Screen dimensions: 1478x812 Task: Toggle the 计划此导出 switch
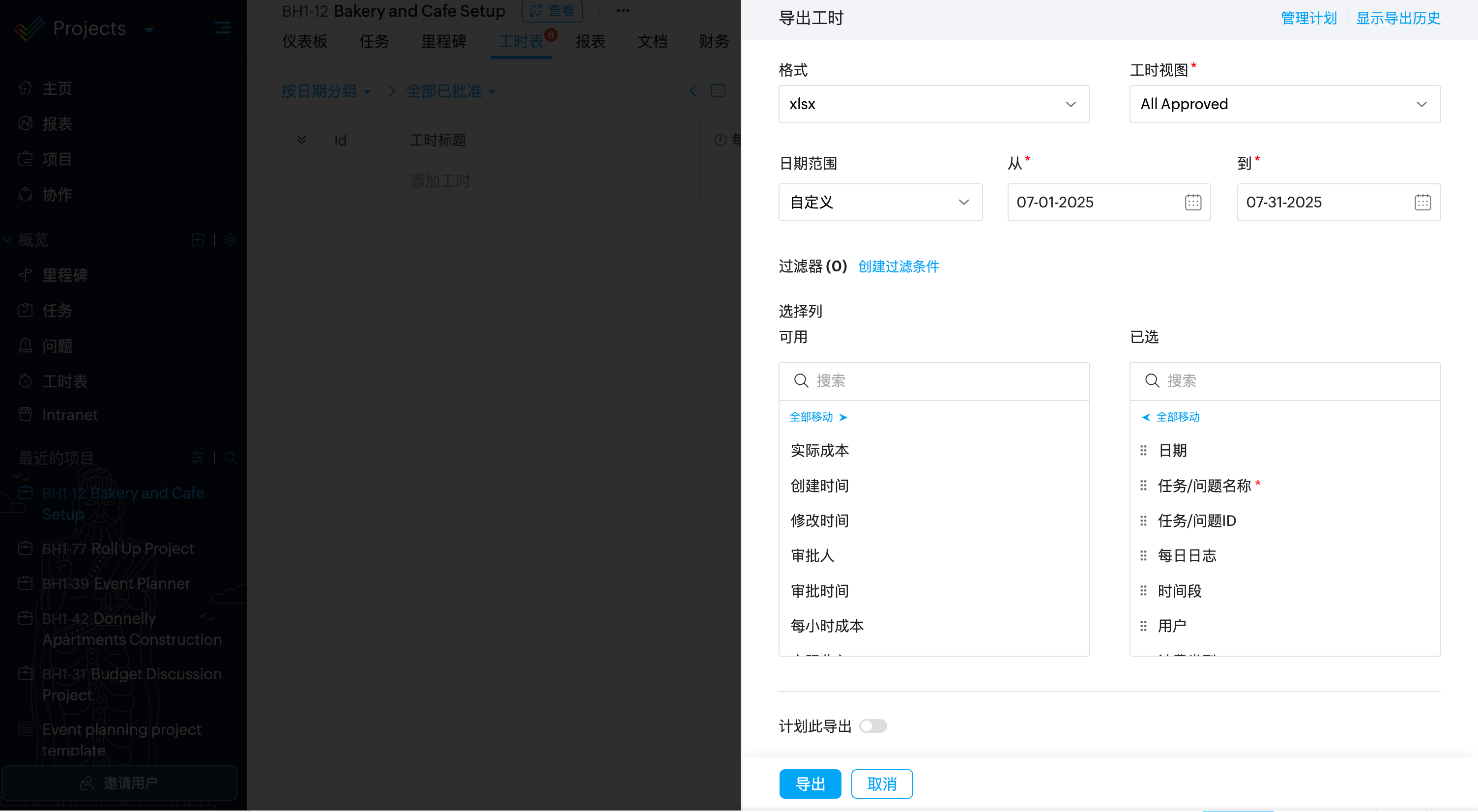pos(873,726)
